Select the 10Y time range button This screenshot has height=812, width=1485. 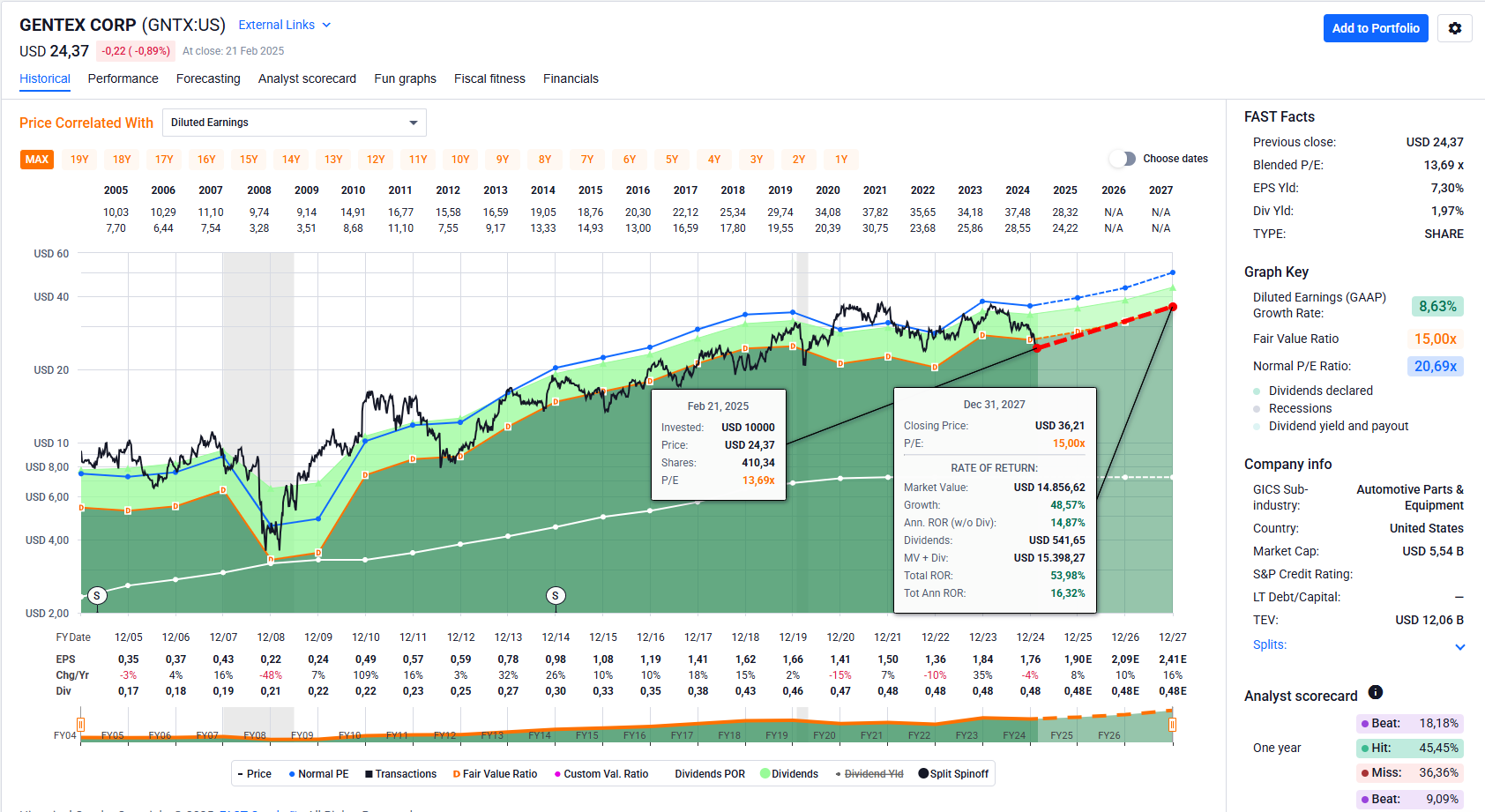(x=460, y=160)
